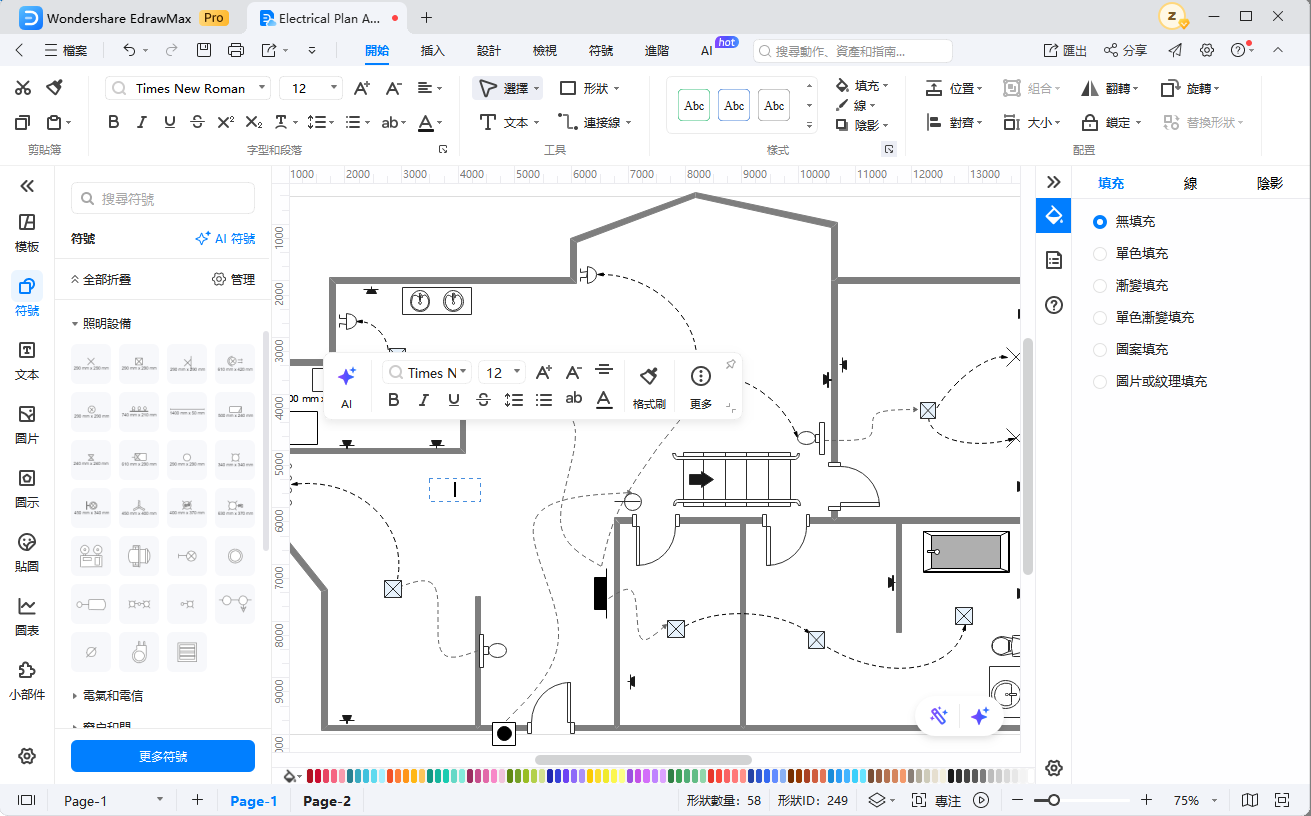This screenshot has height=816, width=1311.
Task: Click the Print icon in top toolbar
Action: click(236, 50)
